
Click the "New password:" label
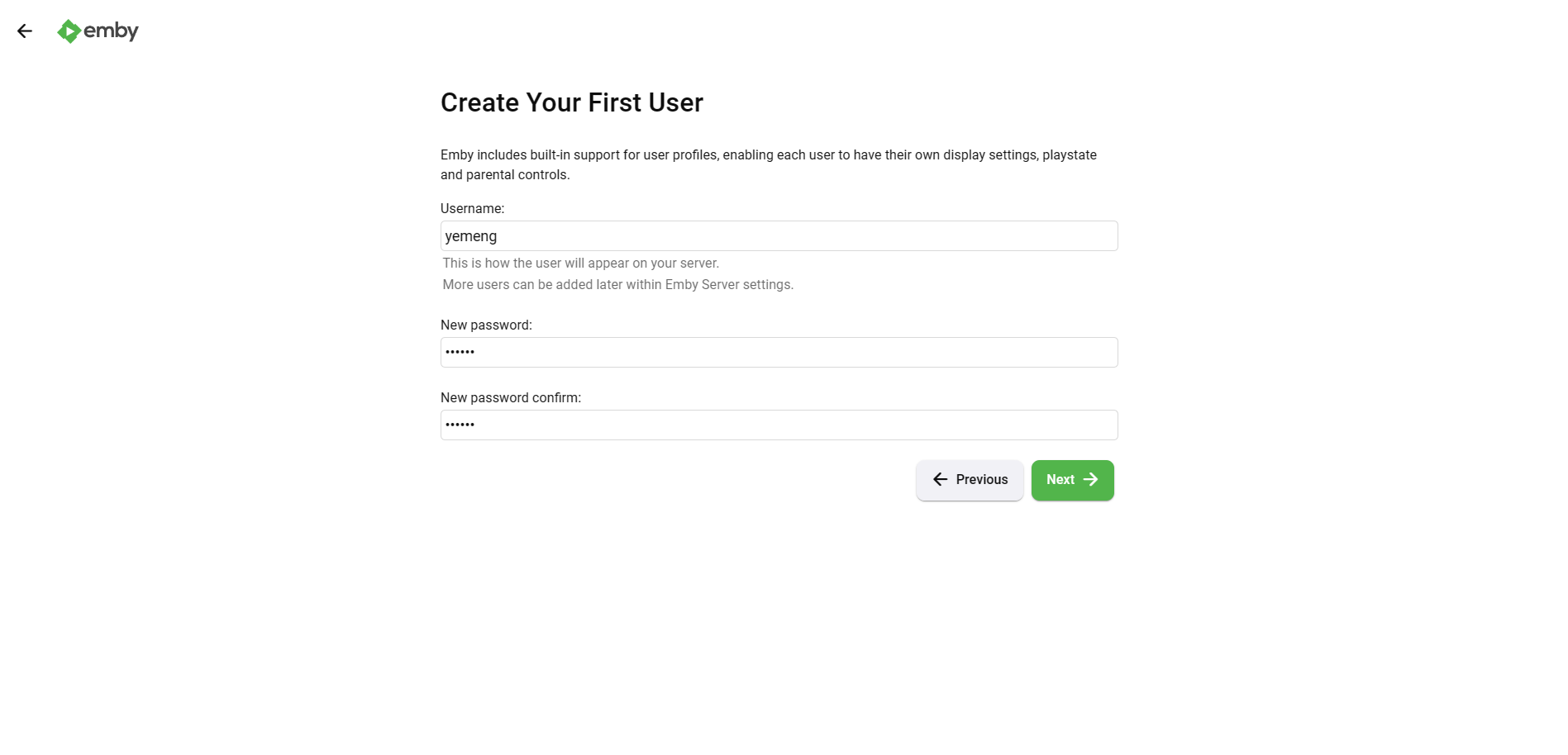486,325
